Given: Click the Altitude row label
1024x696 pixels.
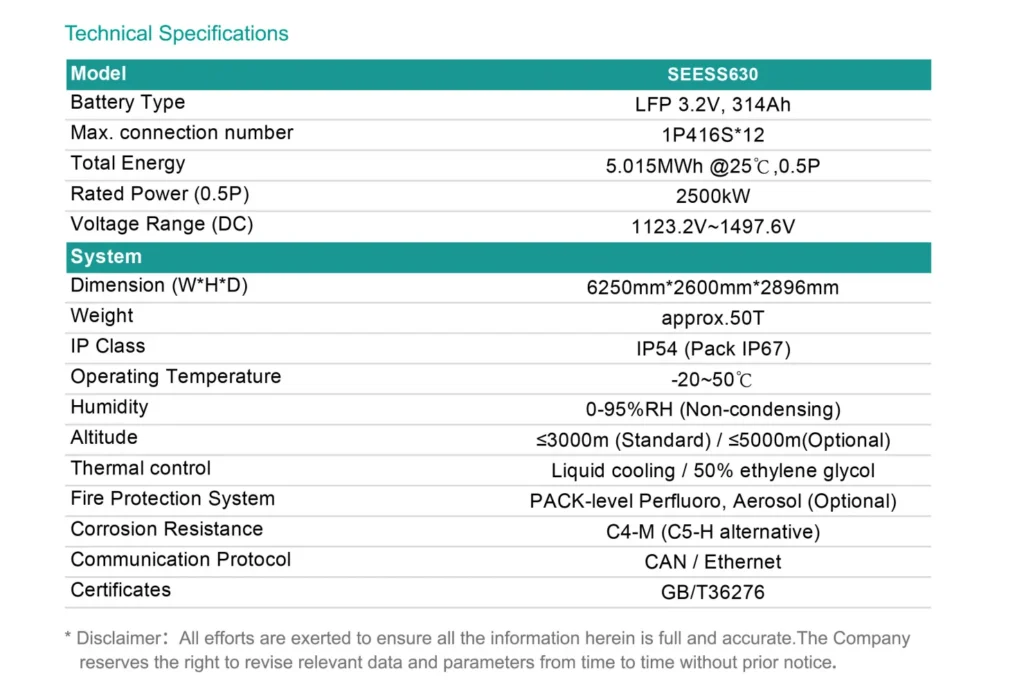Looking at the screenshot, I should [x=104, y=438].
